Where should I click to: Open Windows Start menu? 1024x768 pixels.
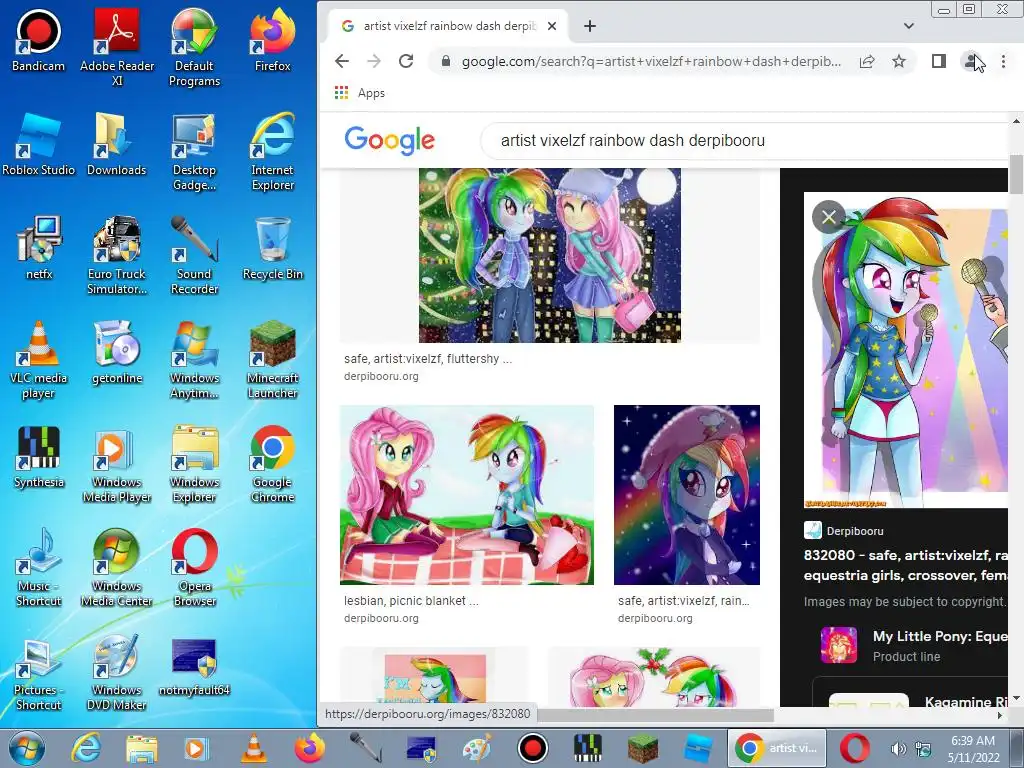[x=27, y=748]
